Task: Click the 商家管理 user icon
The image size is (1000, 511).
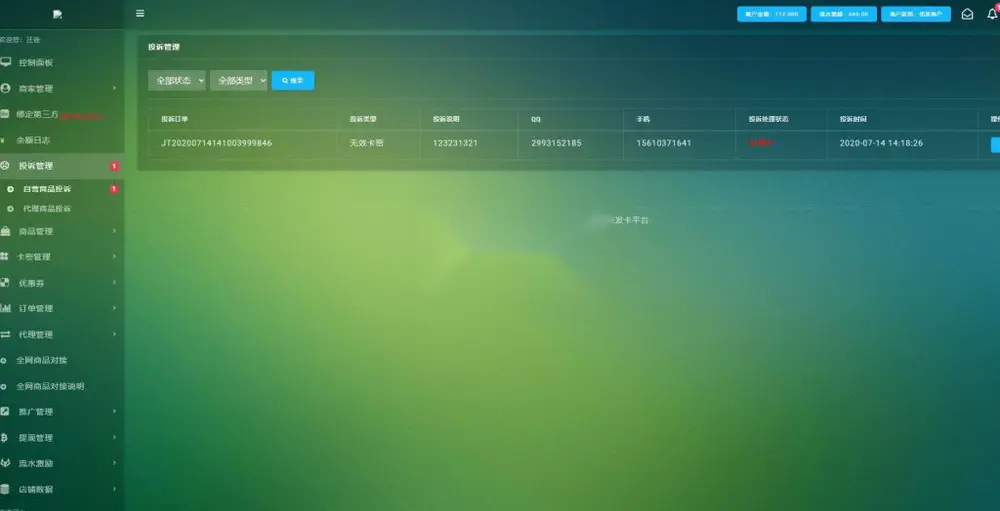Action: (x=5, y=88)
